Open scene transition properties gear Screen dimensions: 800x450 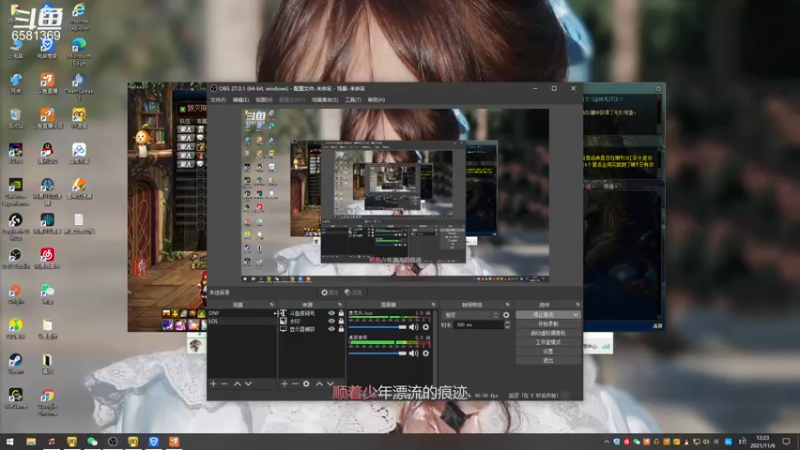pos(506,315)
